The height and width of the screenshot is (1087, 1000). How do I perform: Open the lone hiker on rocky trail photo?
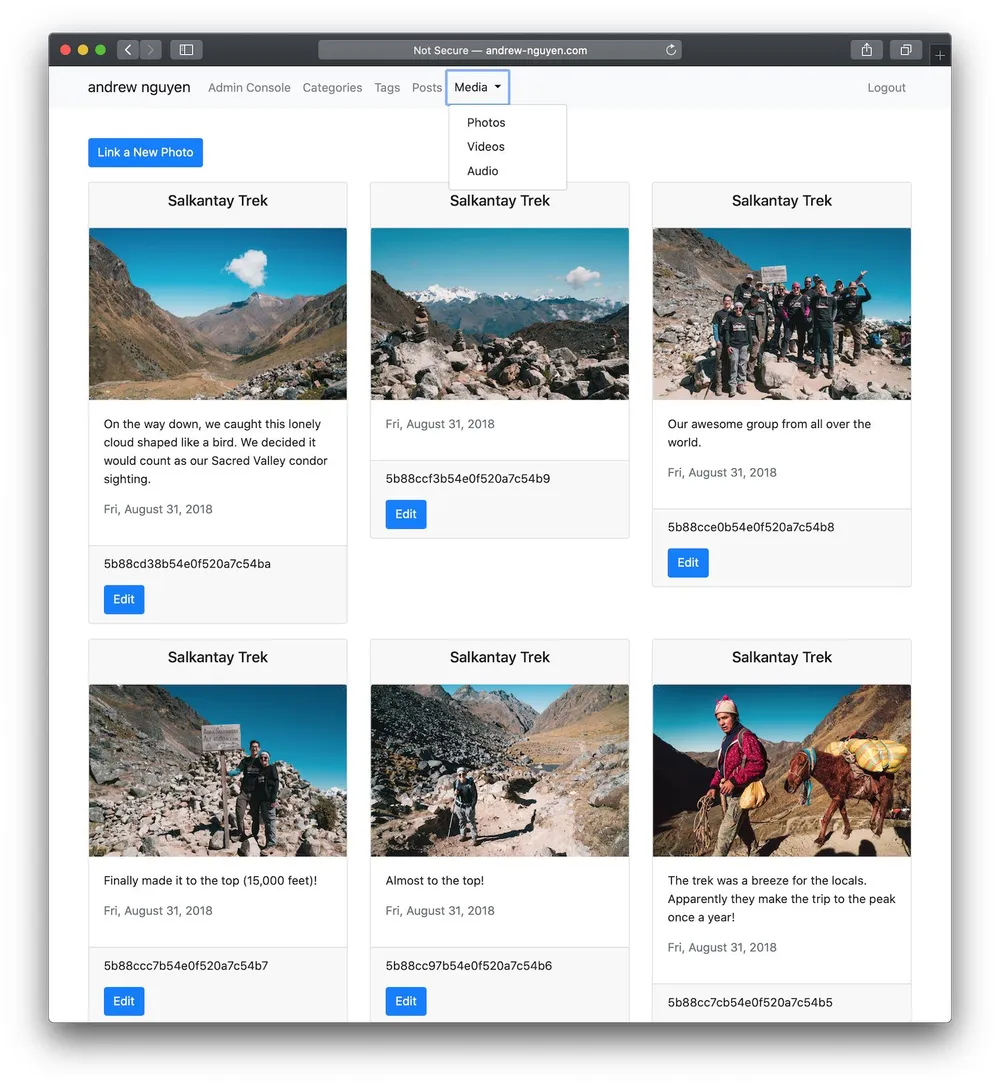click(x=500, y=771)
